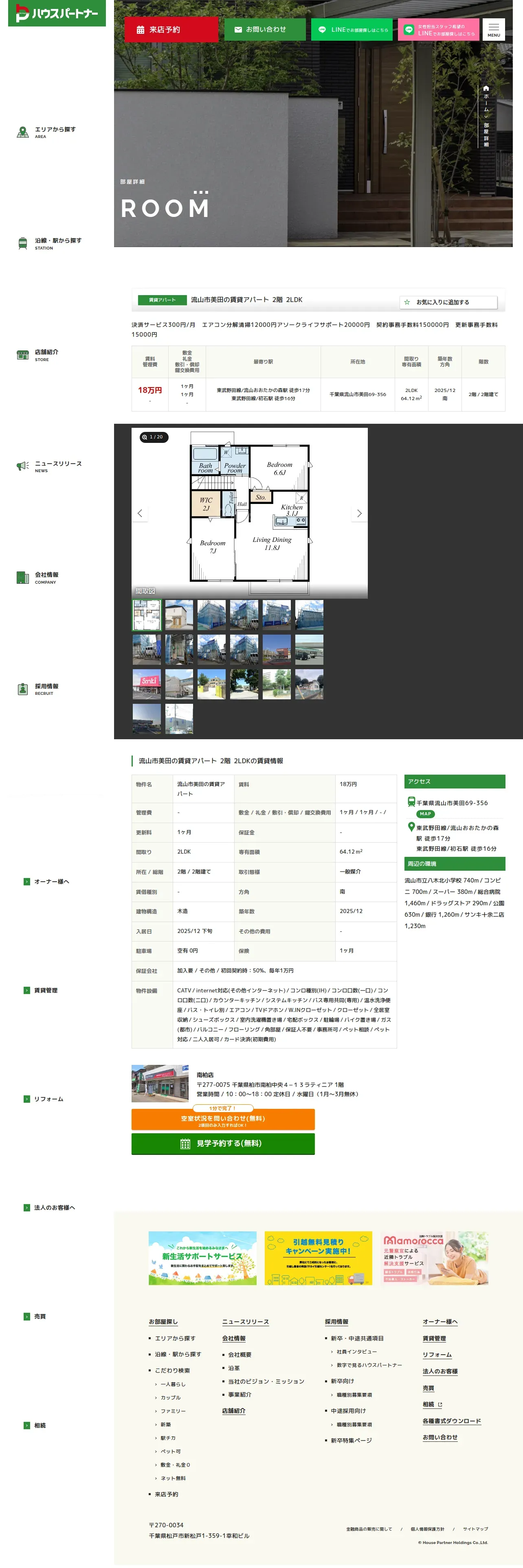Click footer link 金融商品の販売に関して
This screenshot has width=523, height=1568.
pyautogui.click(x=369, y=1529)
